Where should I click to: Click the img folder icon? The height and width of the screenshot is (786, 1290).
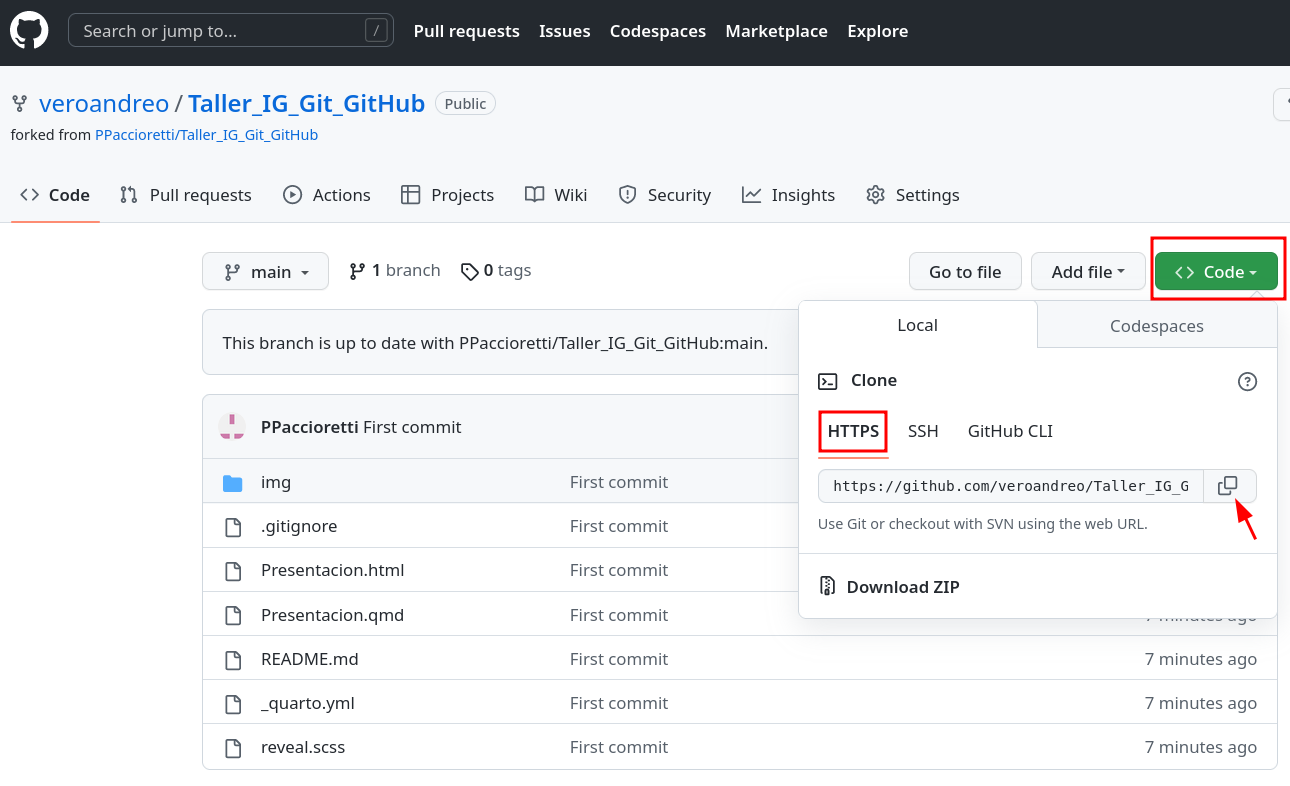233,483
